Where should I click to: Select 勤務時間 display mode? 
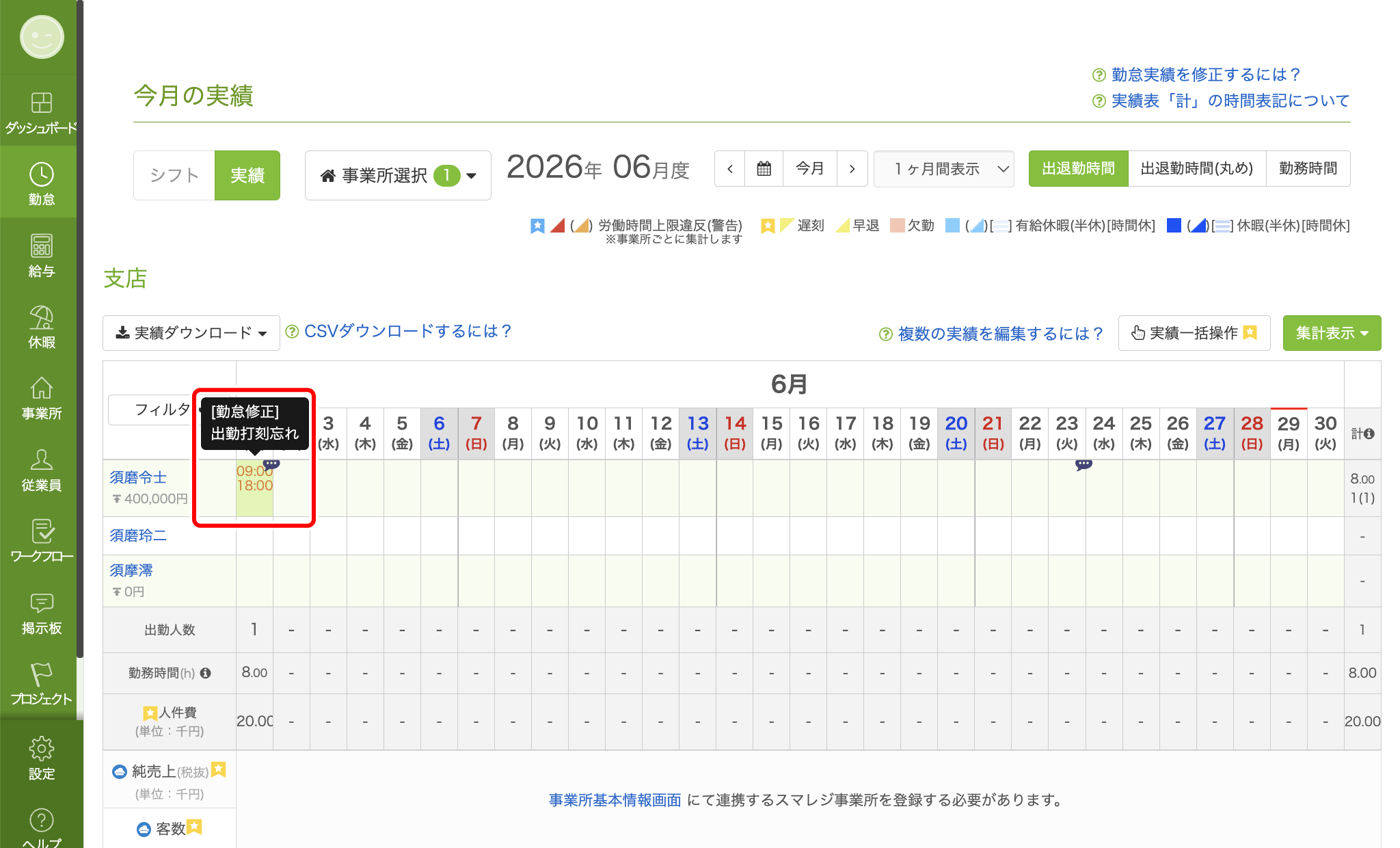(1308, 168)
